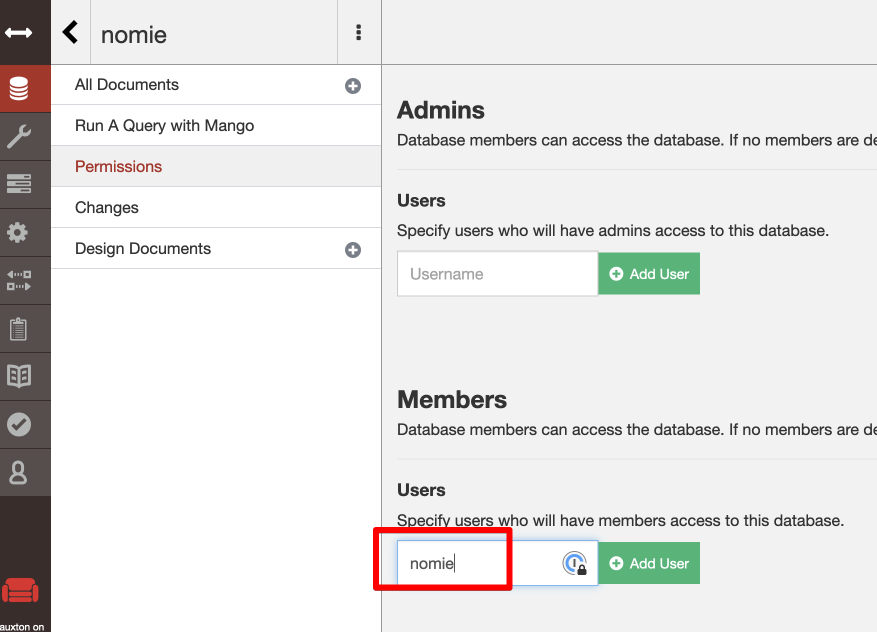Open Verify using the checkmark icon
This screenshot has width=877, height=632.
pos(25,424)
